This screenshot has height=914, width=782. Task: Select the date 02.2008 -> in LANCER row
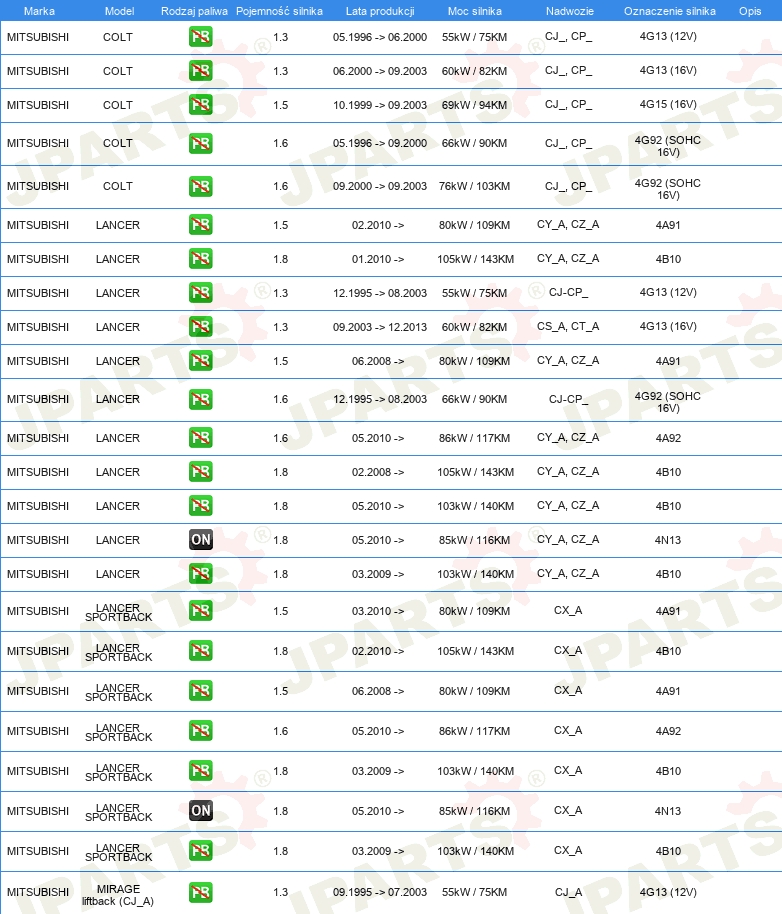pos(378,472)
